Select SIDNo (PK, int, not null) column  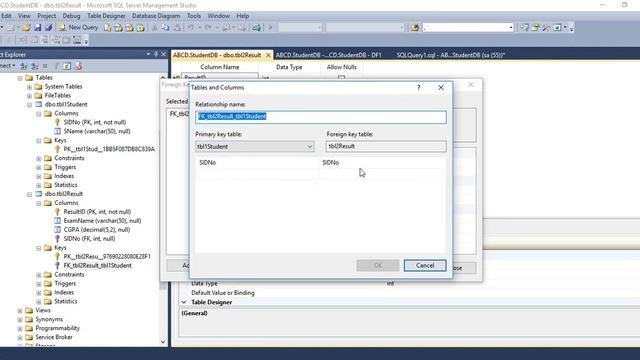(x=95, y=122)
